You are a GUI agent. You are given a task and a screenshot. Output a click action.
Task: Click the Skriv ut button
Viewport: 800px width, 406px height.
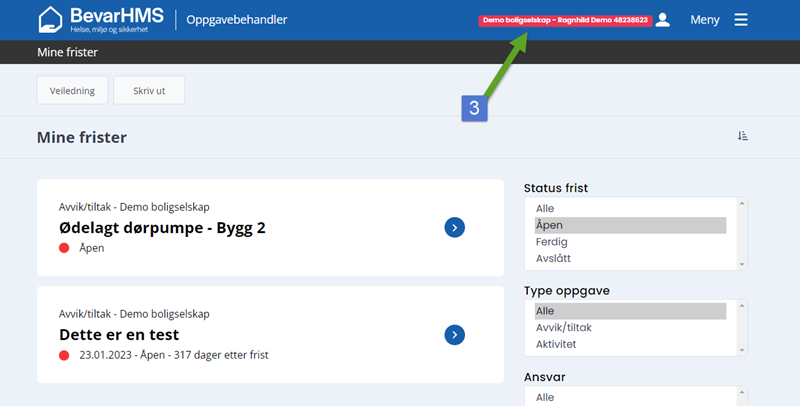(x=149, y=90)
